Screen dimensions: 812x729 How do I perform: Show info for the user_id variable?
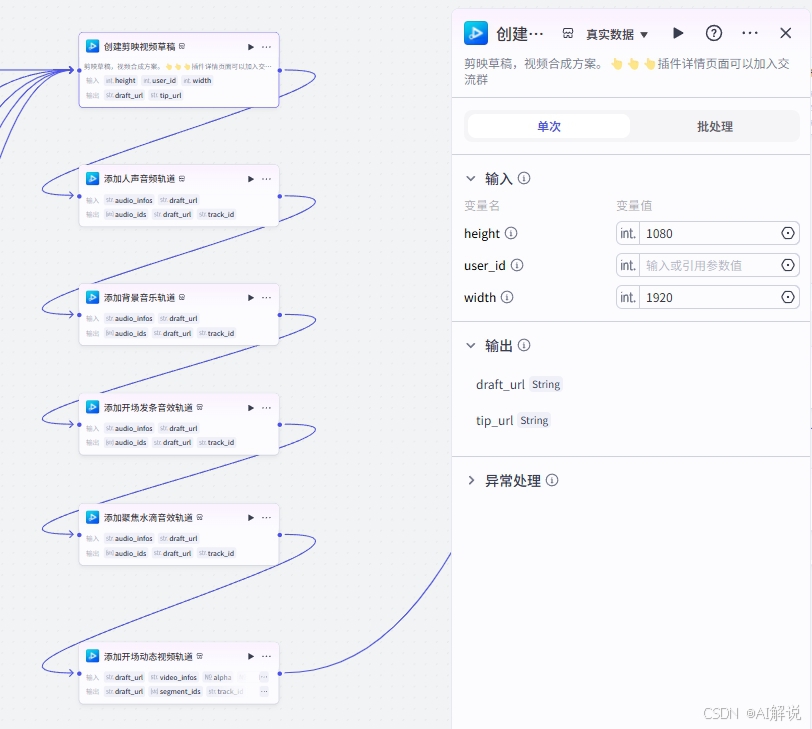517,266
